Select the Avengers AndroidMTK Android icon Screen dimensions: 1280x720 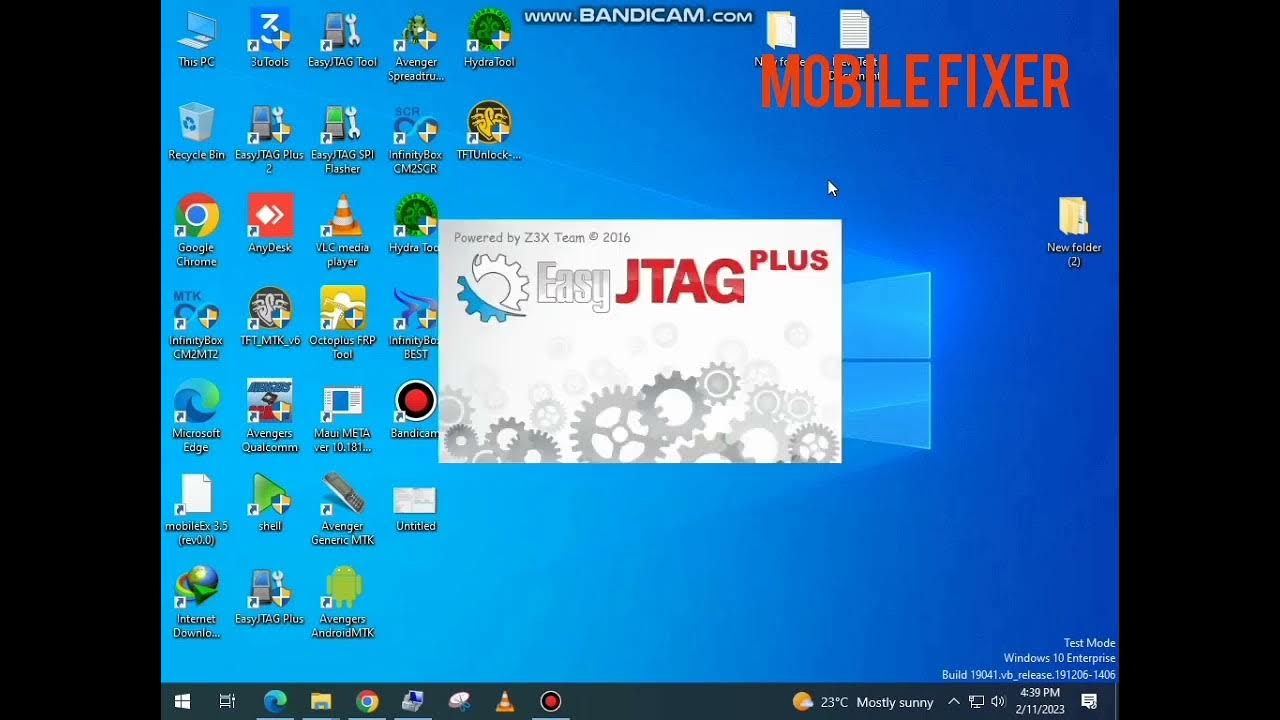coord(342,602)
